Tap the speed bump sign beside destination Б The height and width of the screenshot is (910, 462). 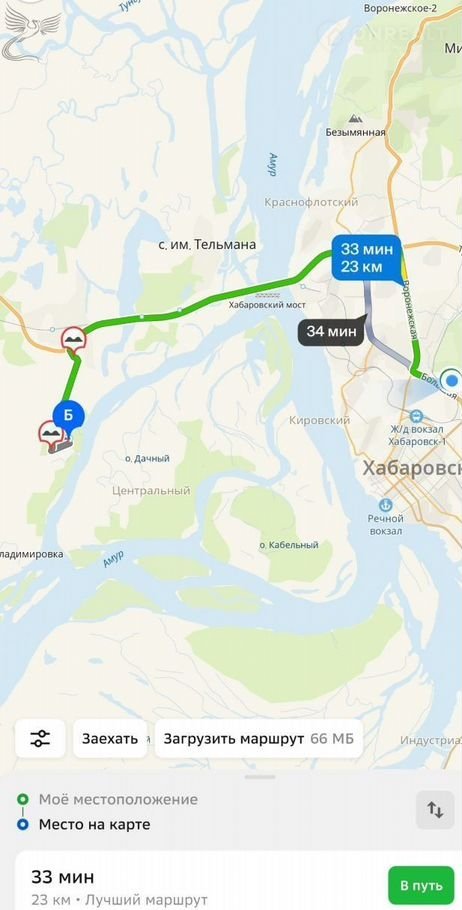point(50,434)
